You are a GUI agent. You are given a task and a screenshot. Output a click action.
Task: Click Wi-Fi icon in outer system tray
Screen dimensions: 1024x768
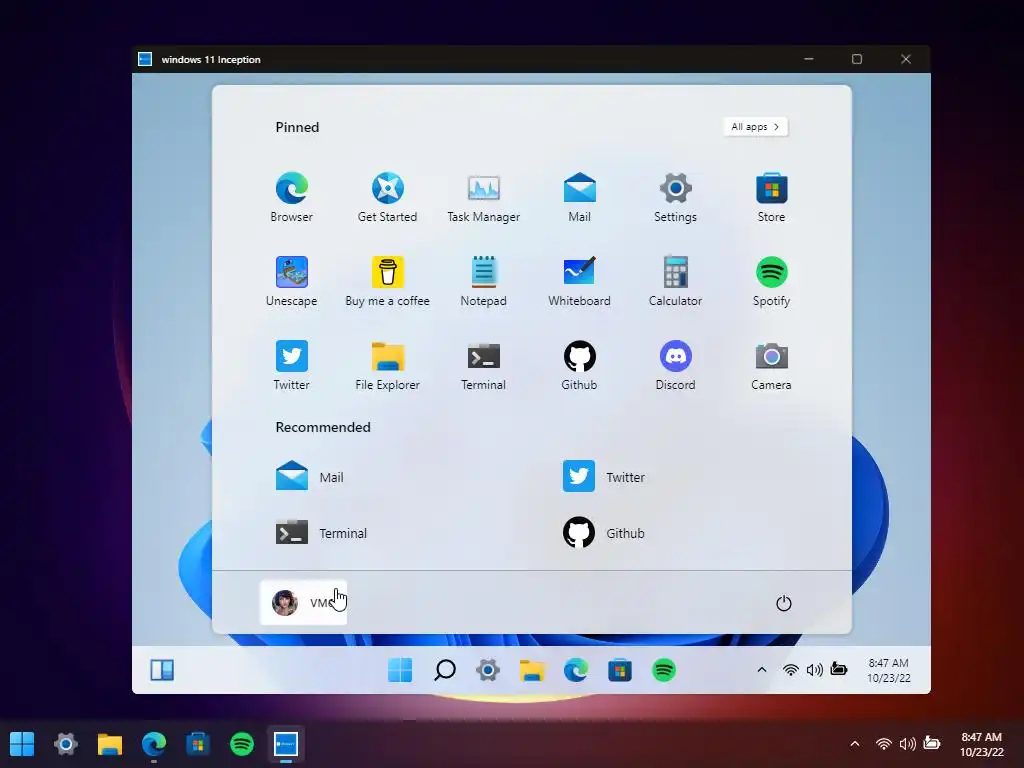[884, 743]
